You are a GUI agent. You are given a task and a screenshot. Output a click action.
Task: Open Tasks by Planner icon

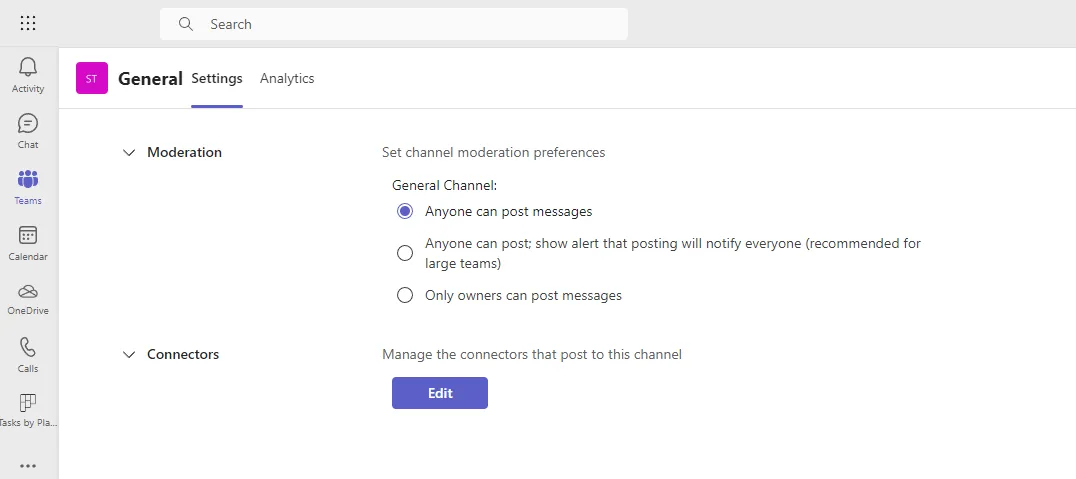28,403
